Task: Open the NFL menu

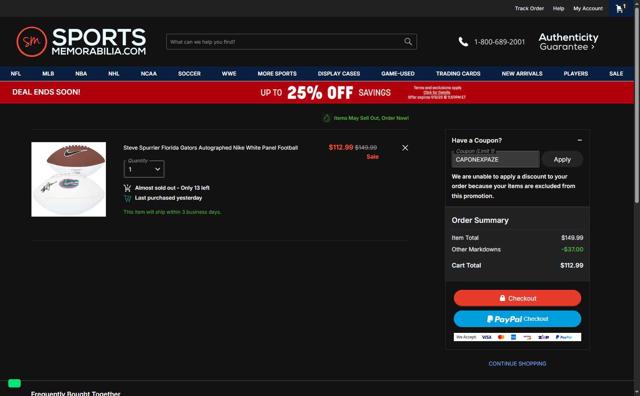Action: [x=16, y=73]
